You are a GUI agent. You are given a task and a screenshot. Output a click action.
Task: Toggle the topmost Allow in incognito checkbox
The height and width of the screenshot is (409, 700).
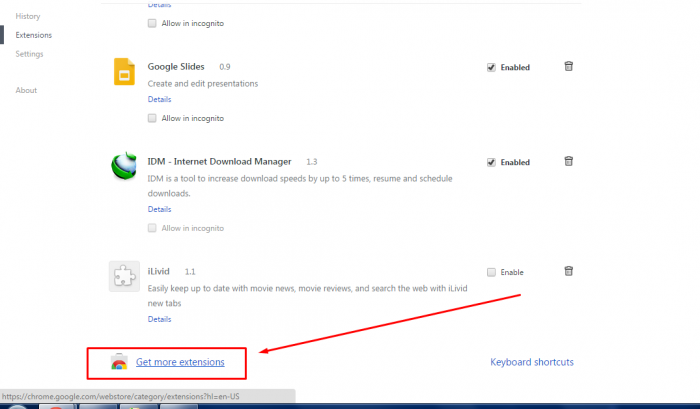152,23
